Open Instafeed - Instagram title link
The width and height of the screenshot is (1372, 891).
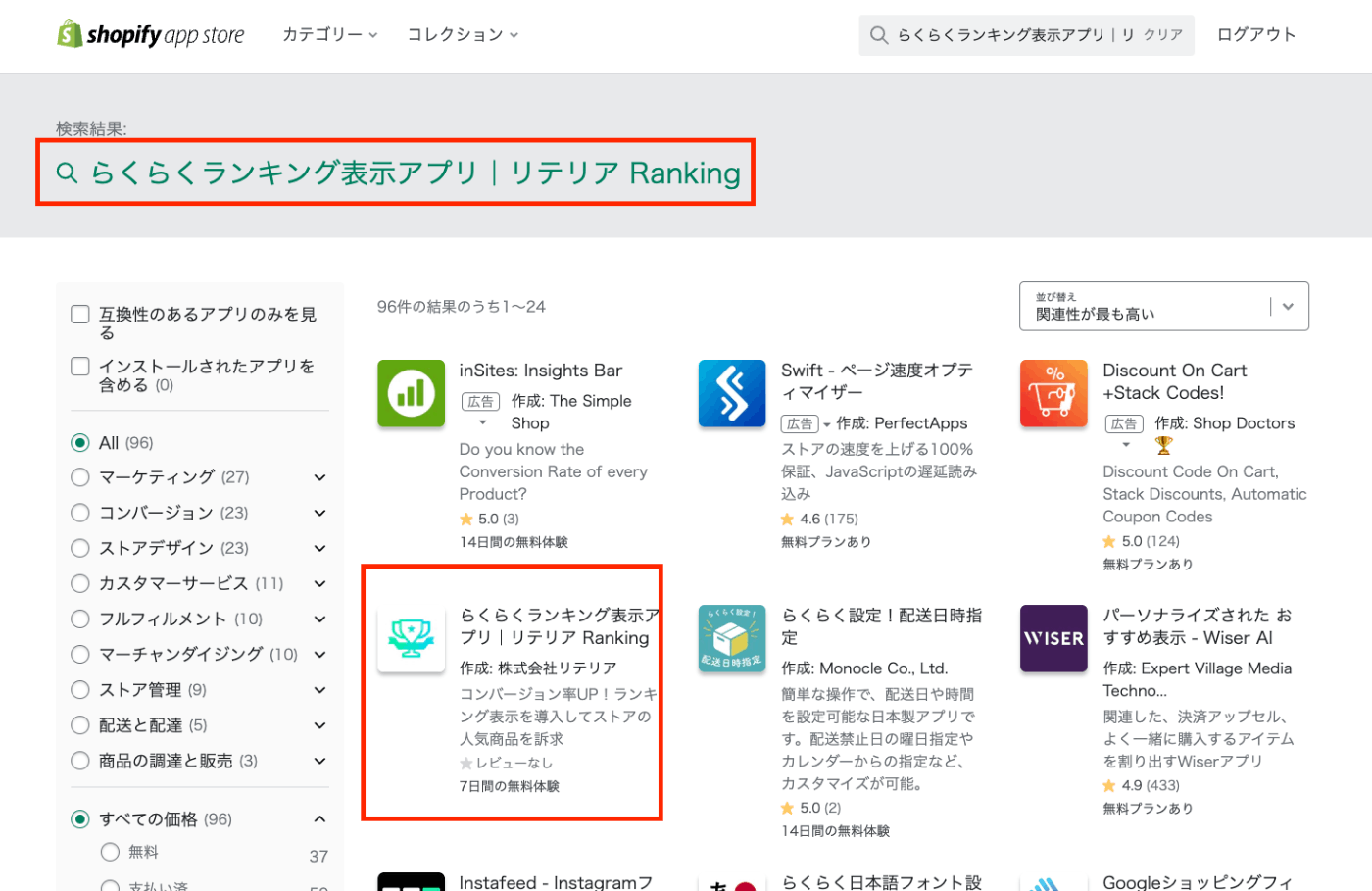click(556, 881)
